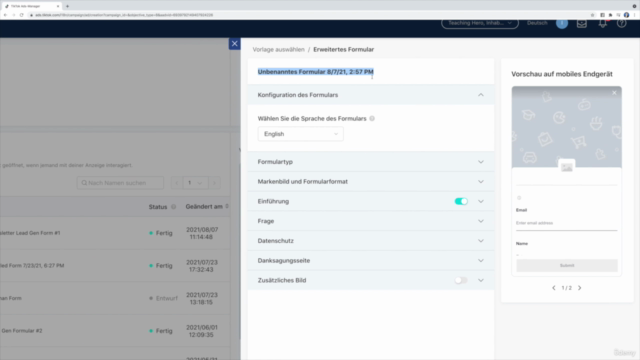This screenshot has width=640, height=360.
Task: Open the help question mark icon
Action: [622, 23]
